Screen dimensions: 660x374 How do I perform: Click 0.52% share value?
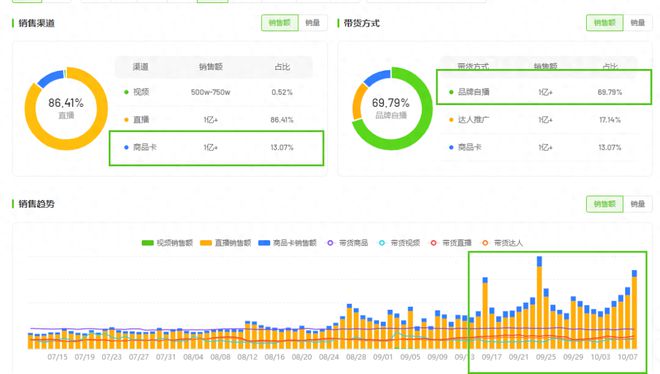282,92
